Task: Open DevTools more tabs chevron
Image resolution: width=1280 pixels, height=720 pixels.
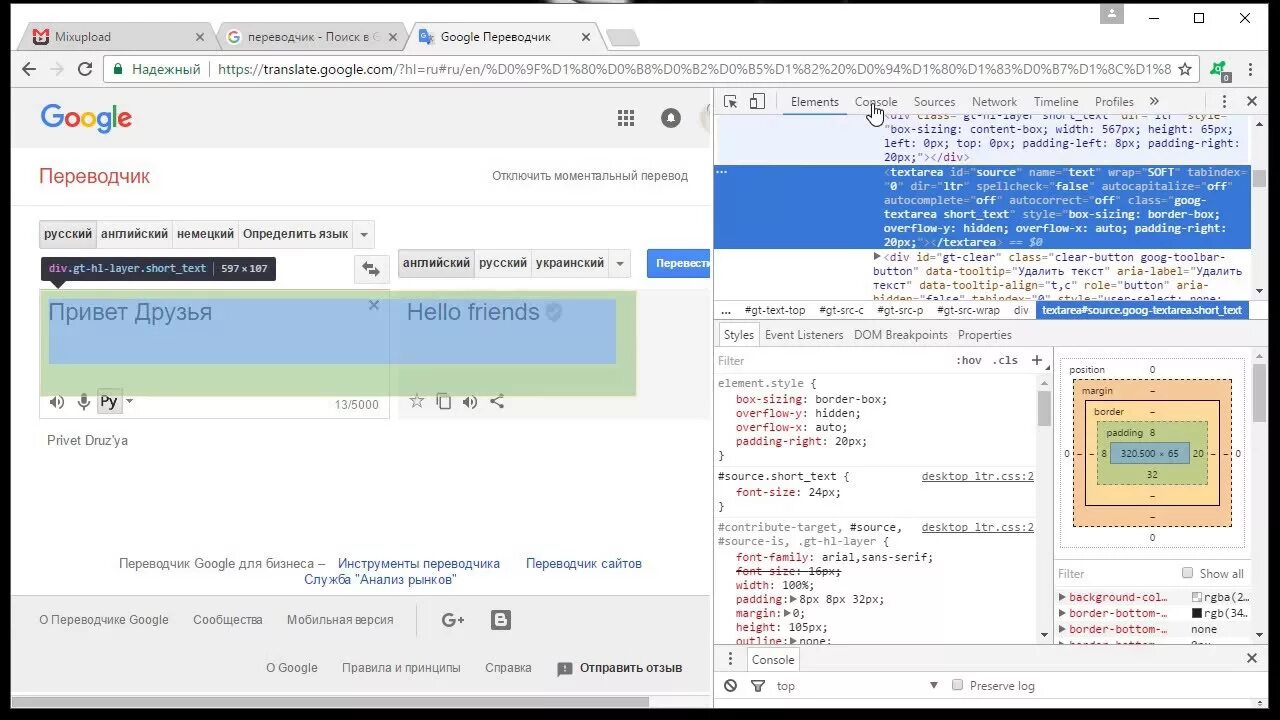Action: pyautogui.click(x=1154, y=101)
